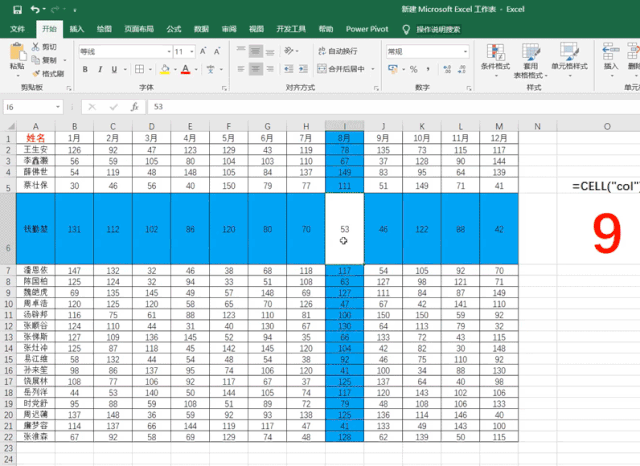Screen dimensions: 640x466
Task: Apply fill color bucket icon
Action: 165,69
